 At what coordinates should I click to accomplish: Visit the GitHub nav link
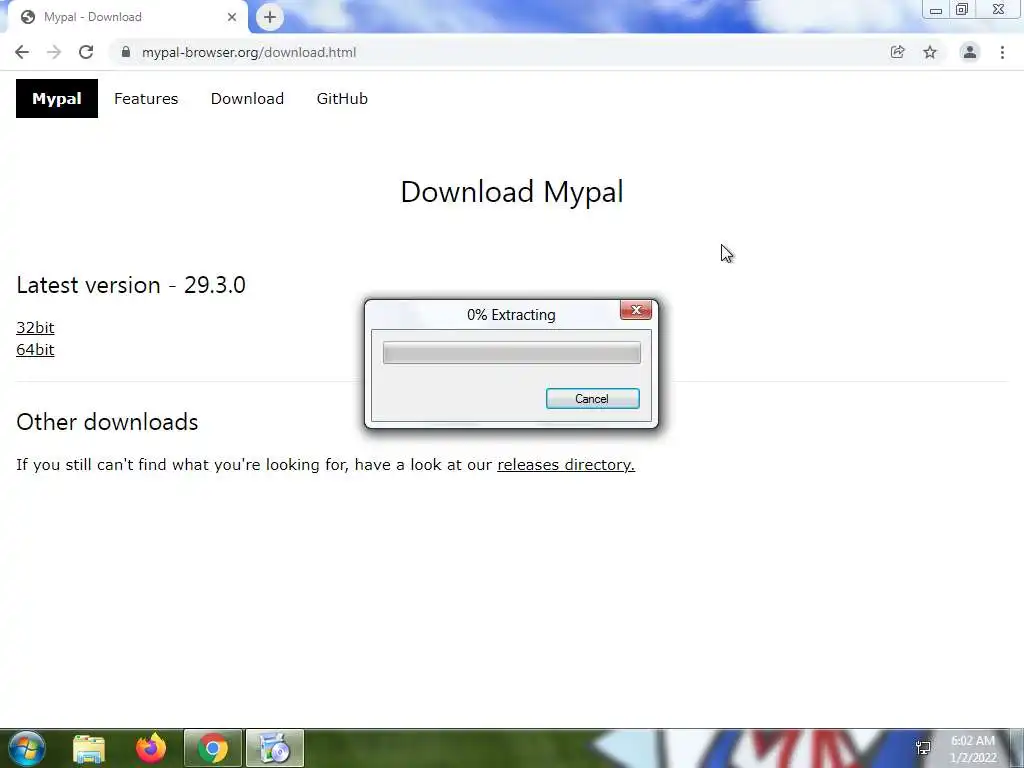pos(342,99)
